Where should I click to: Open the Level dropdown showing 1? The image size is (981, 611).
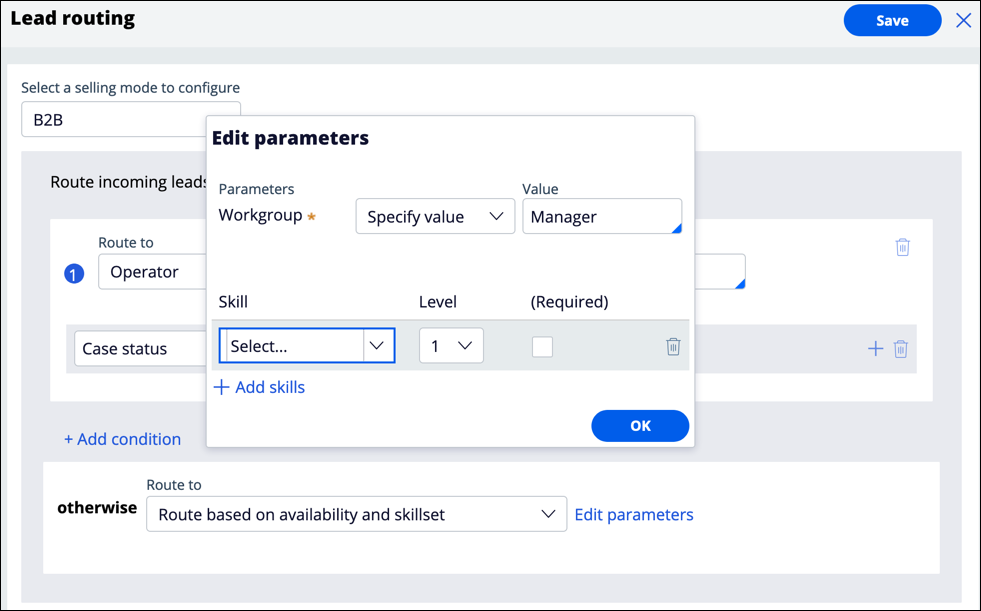tap(451, 346)
